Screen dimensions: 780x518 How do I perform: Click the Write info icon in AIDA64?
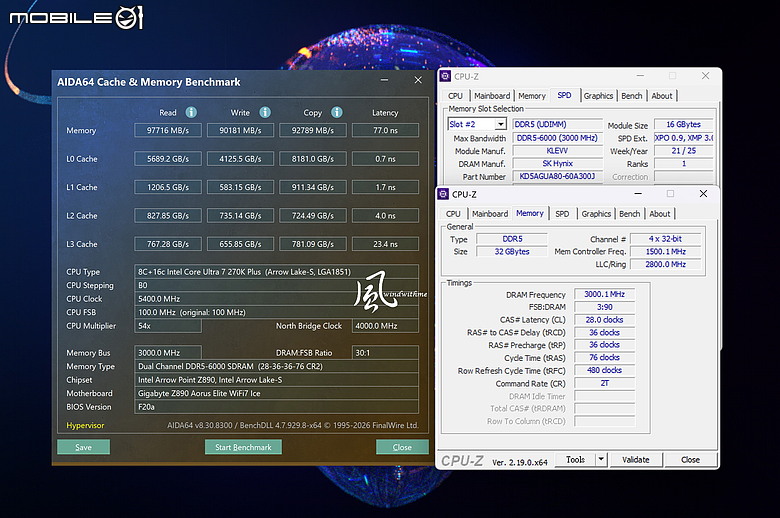(x=265, y=112)
